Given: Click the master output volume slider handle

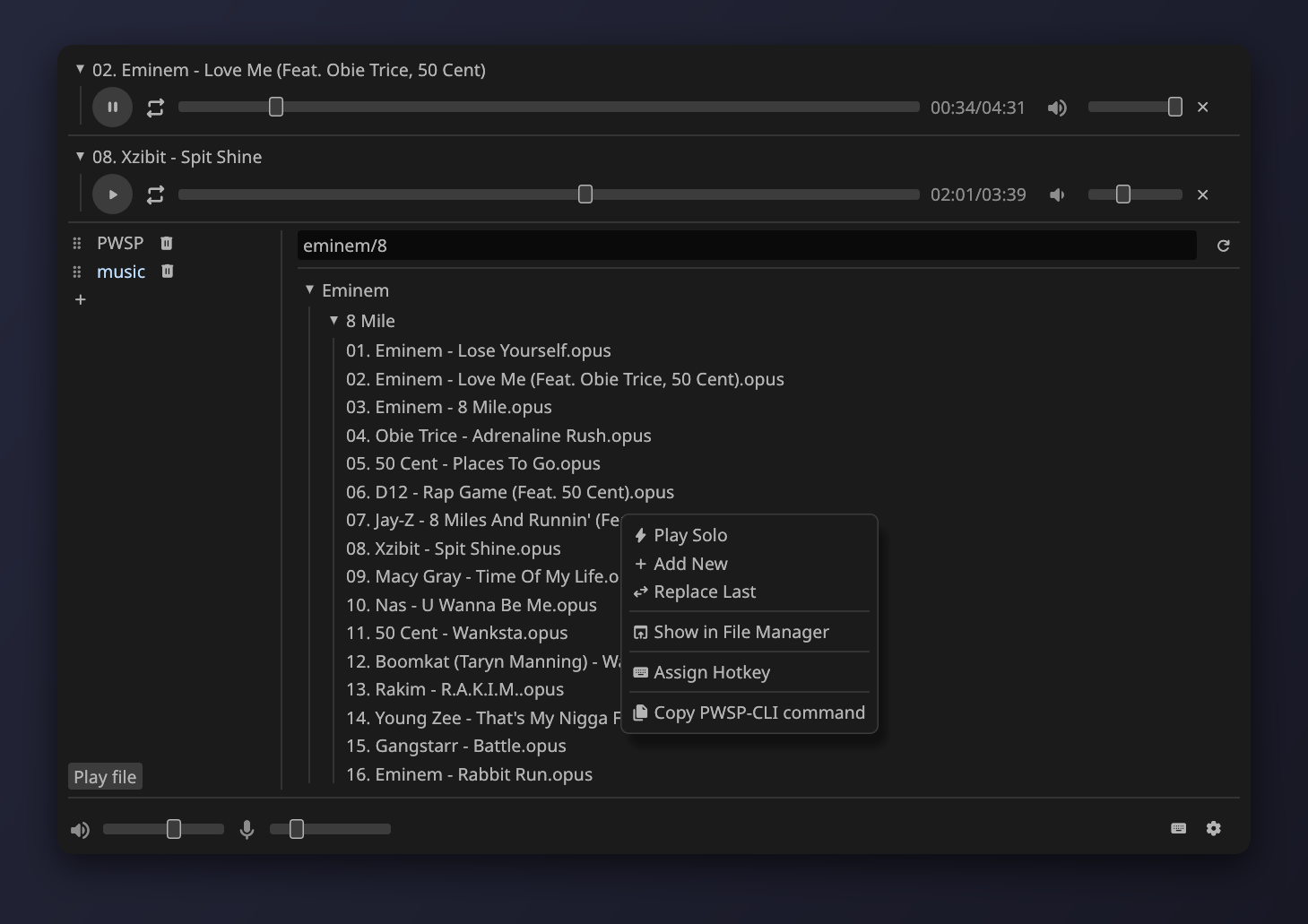Looking at the screenshot, I should pyautogui.click(x=174, y=829).
